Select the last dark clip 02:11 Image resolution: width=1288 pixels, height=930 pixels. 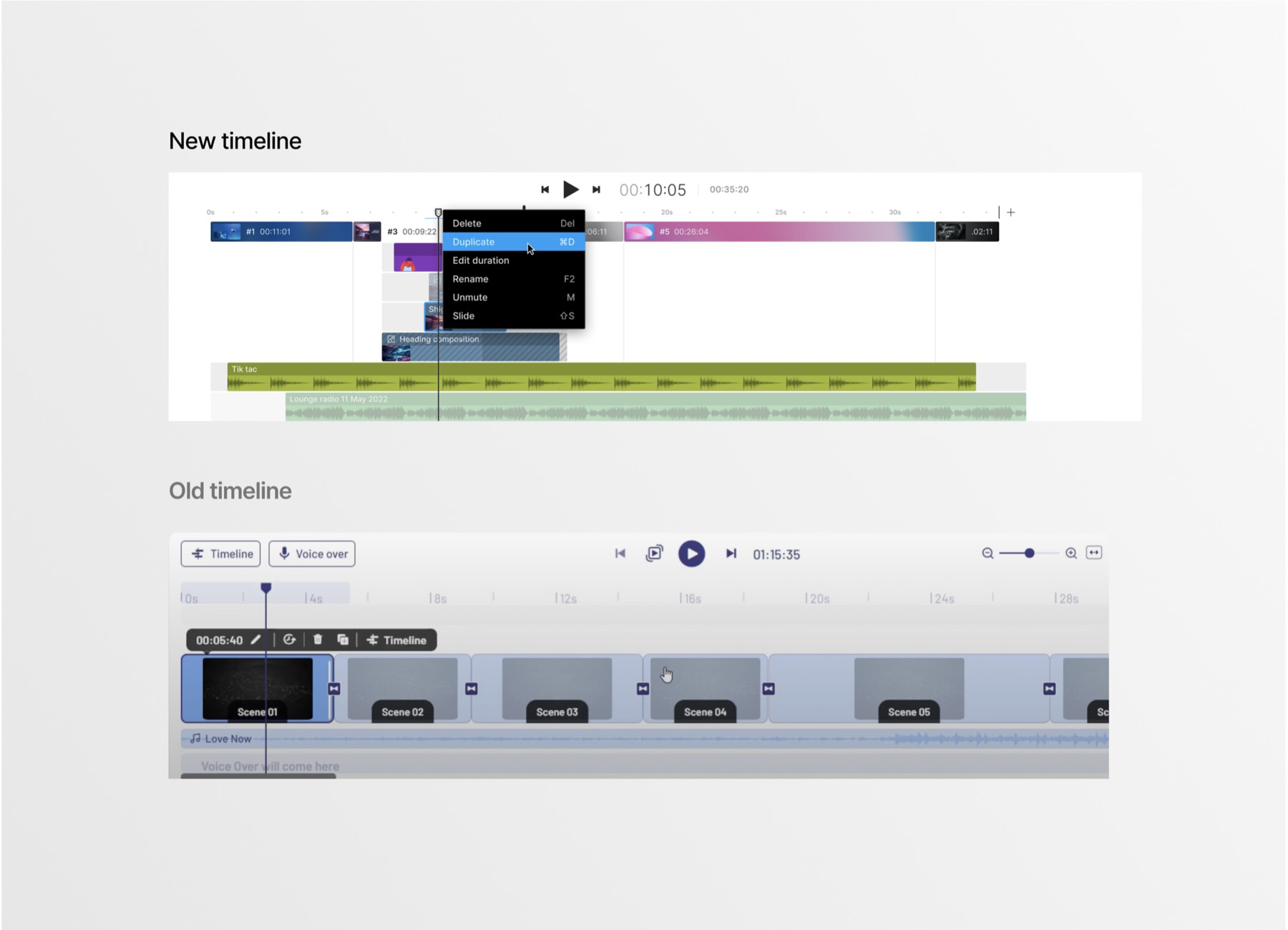(x=967, y=232)
